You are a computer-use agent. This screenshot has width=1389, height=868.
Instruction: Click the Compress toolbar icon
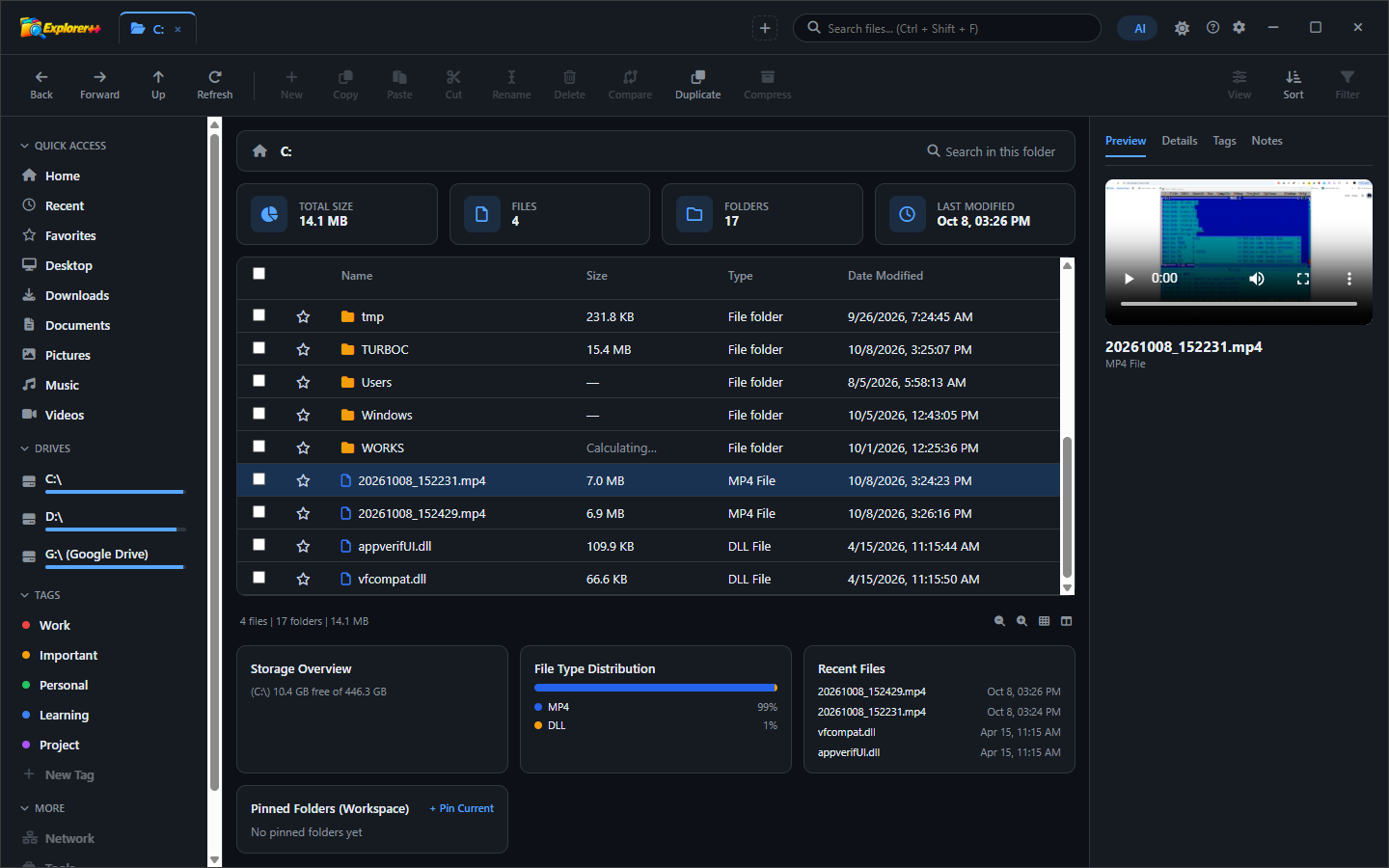point(767,84)
